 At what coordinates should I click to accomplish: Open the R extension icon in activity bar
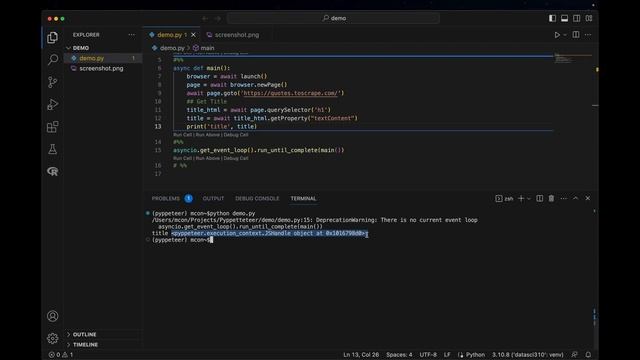point(53,171)
